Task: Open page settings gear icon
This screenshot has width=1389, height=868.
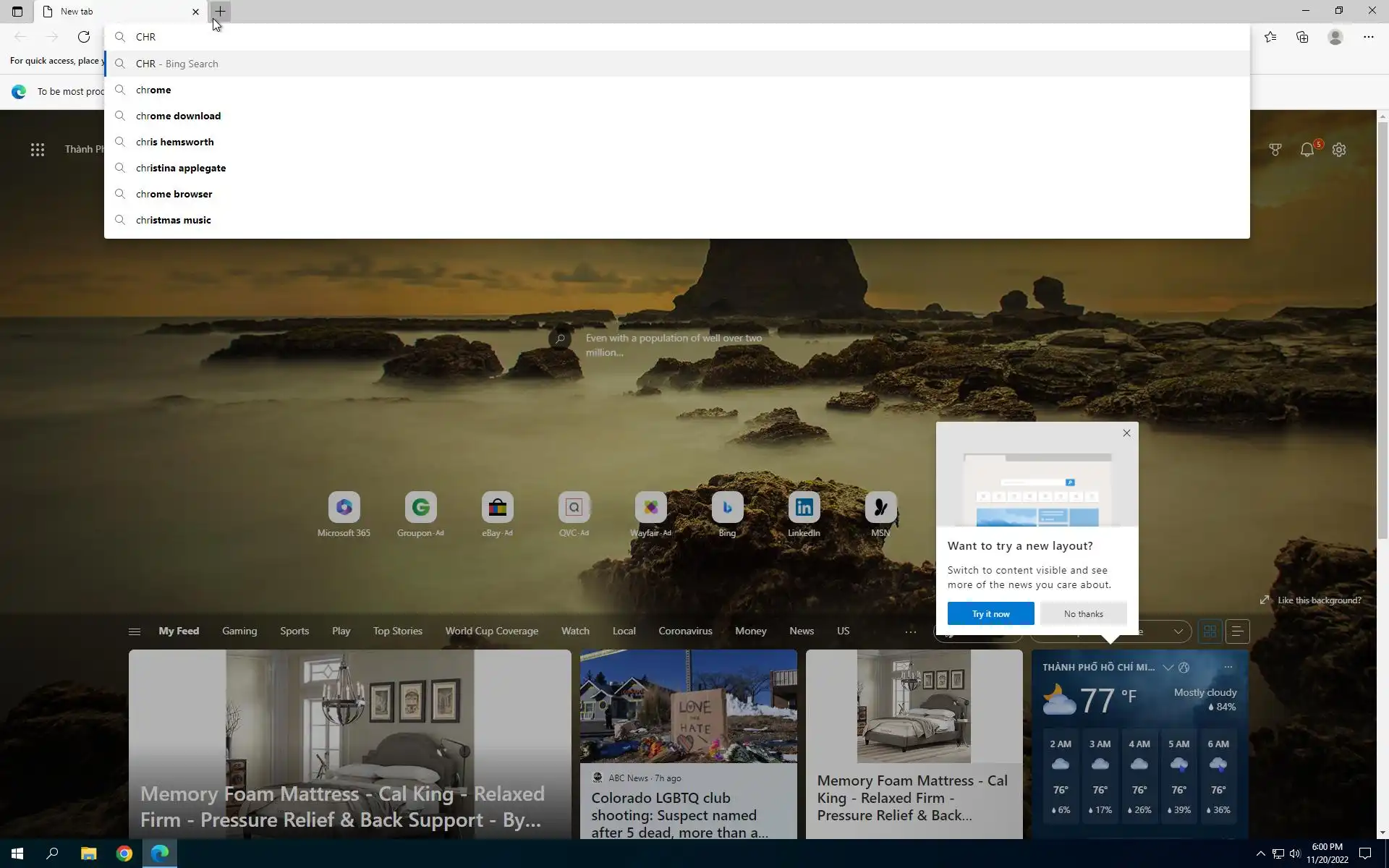Action: 1339,150
